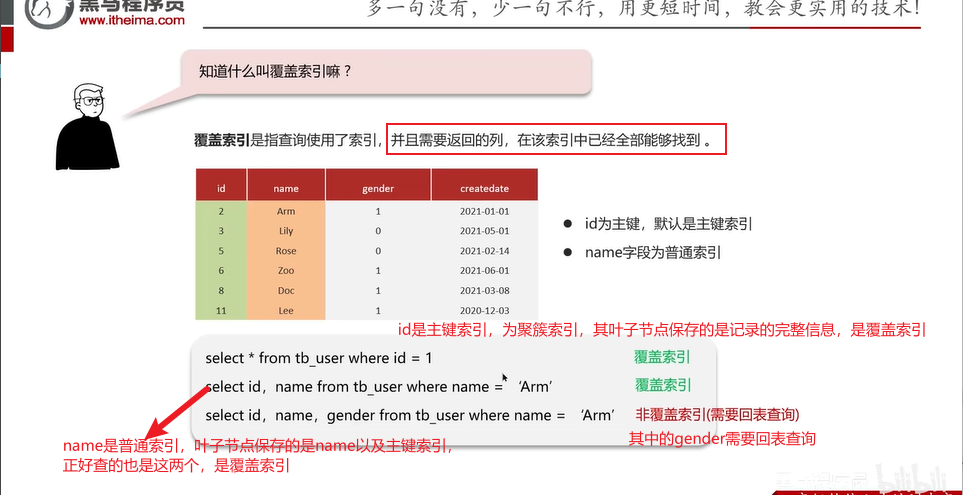Select gender value in the Arm row
This screenshot has width=963, height=495.
(x=378, y=211)
